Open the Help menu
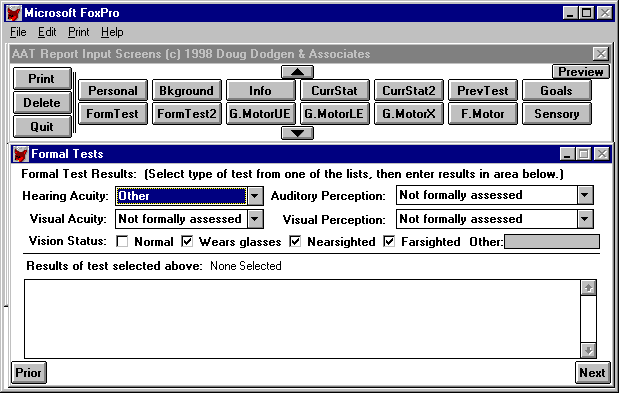619x393 pixels. (x=112, y=32)
